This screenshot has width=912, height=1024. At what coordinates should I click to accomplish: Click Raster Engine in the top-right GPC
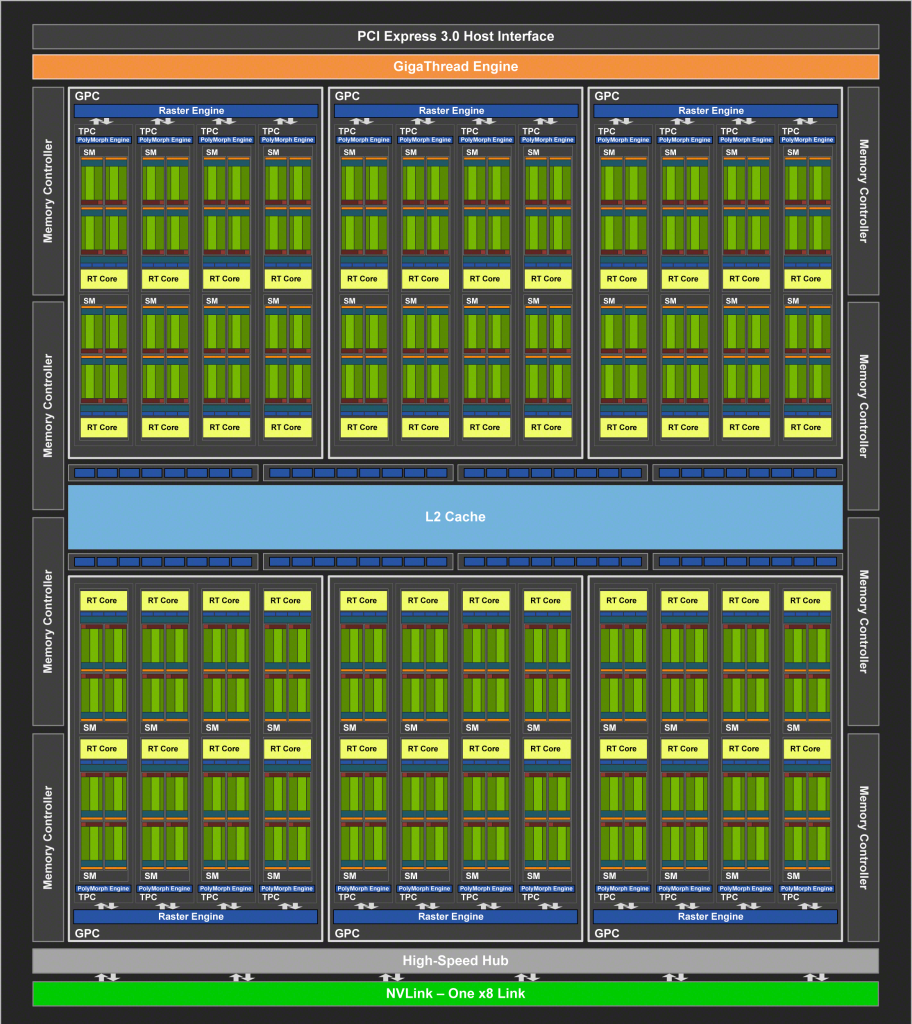point(715,111)
